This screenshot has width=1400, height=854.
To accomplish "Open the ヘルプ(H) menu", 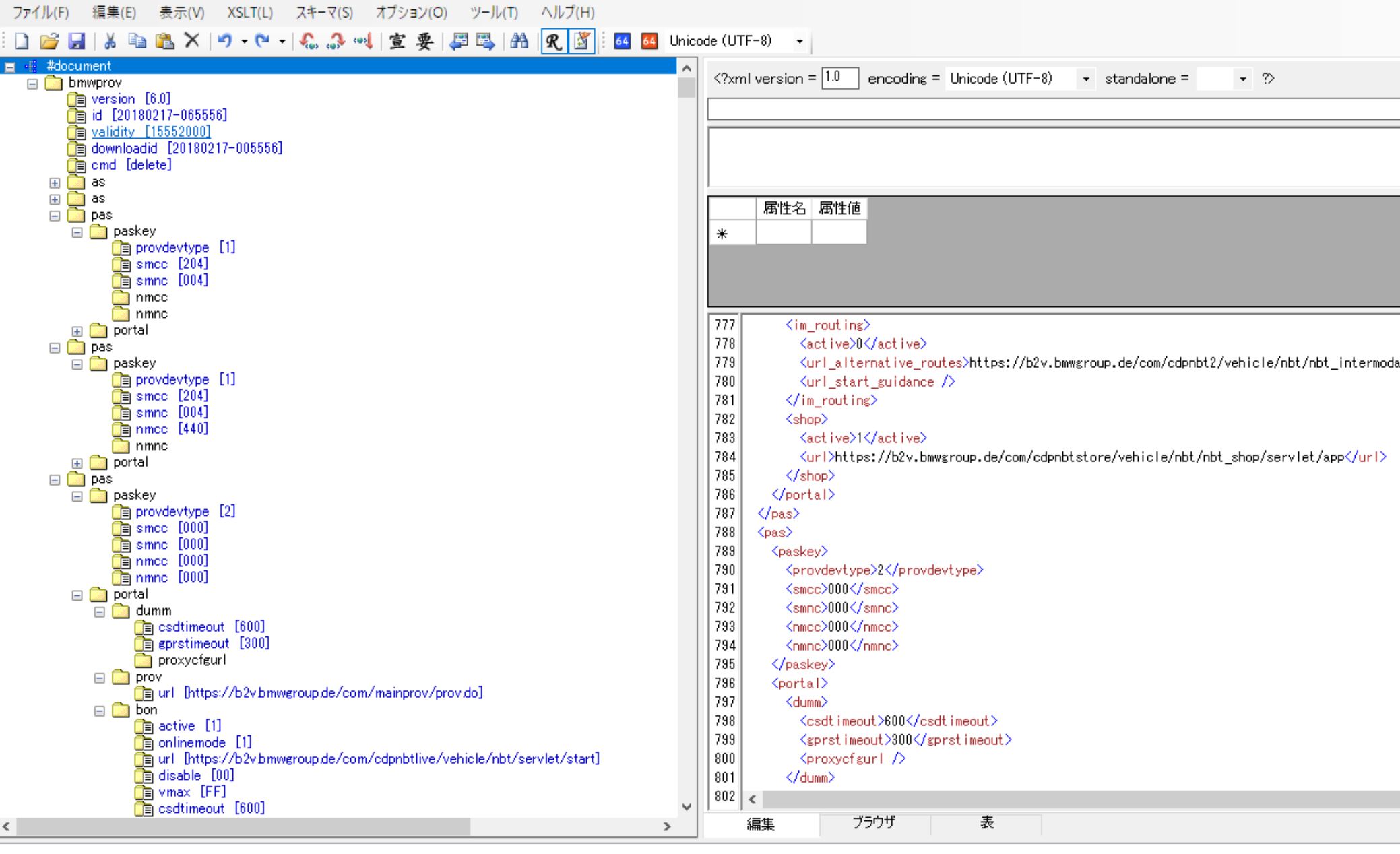I will [x=568, y=12].
